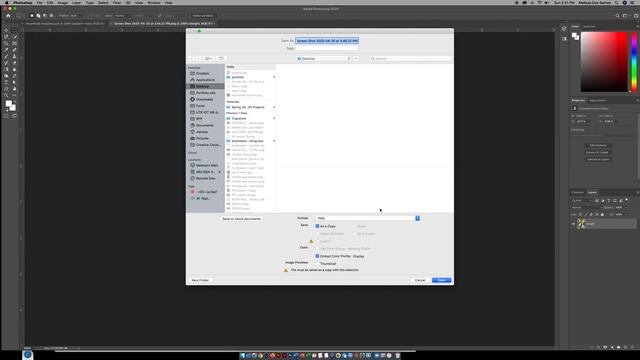Hide the layer using its eye icon
Image resolution: width=640 pixels, height=360 pixels.
[x=573, y=224]
